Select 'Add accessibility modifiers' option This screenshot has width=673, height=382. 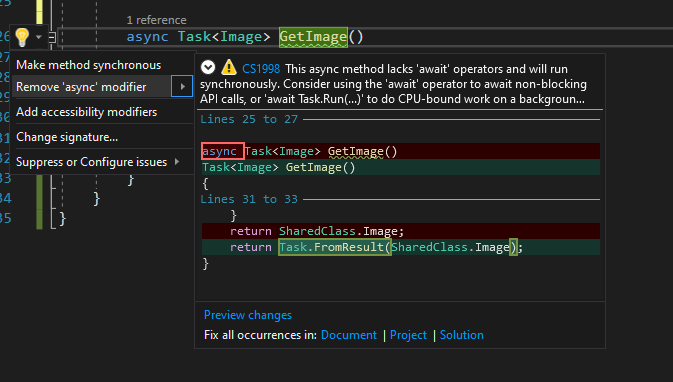pos(86,112)
